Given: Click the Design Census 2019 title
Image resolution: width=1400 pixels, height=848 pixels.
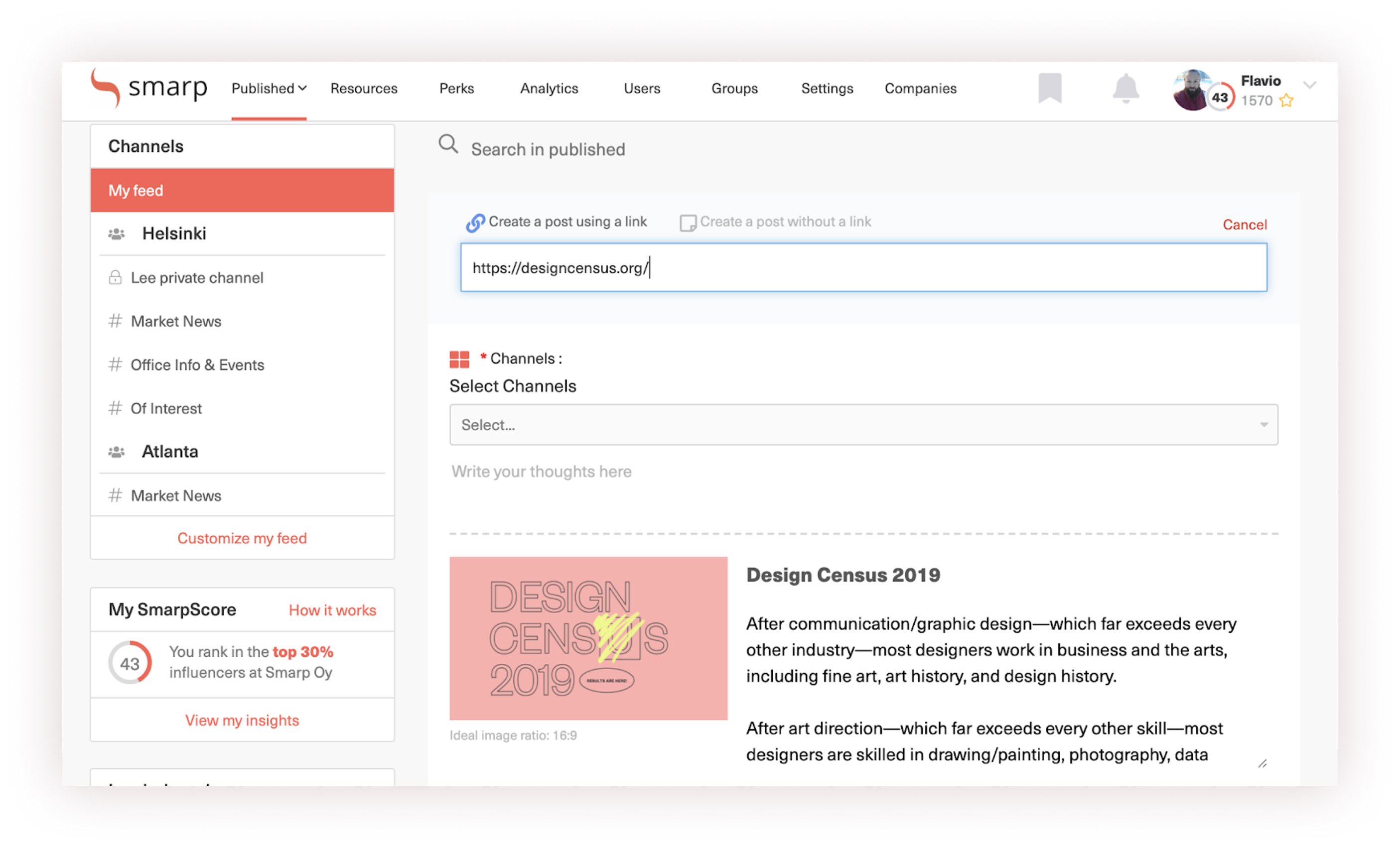Looking at the screenshot, I should click(x=843, y=574).
